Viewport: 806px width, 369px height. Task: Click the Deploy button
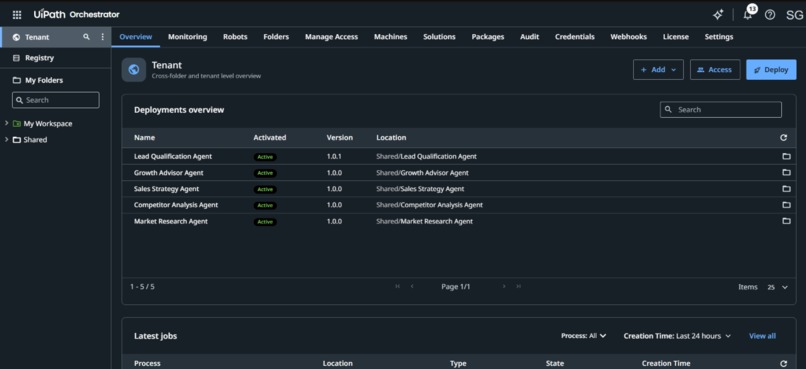[771, 70]
